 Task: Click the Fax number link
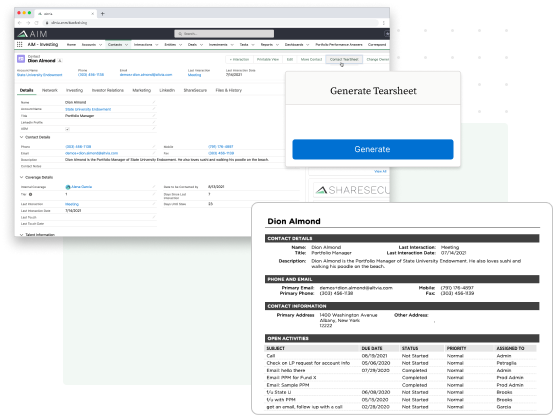221,153
